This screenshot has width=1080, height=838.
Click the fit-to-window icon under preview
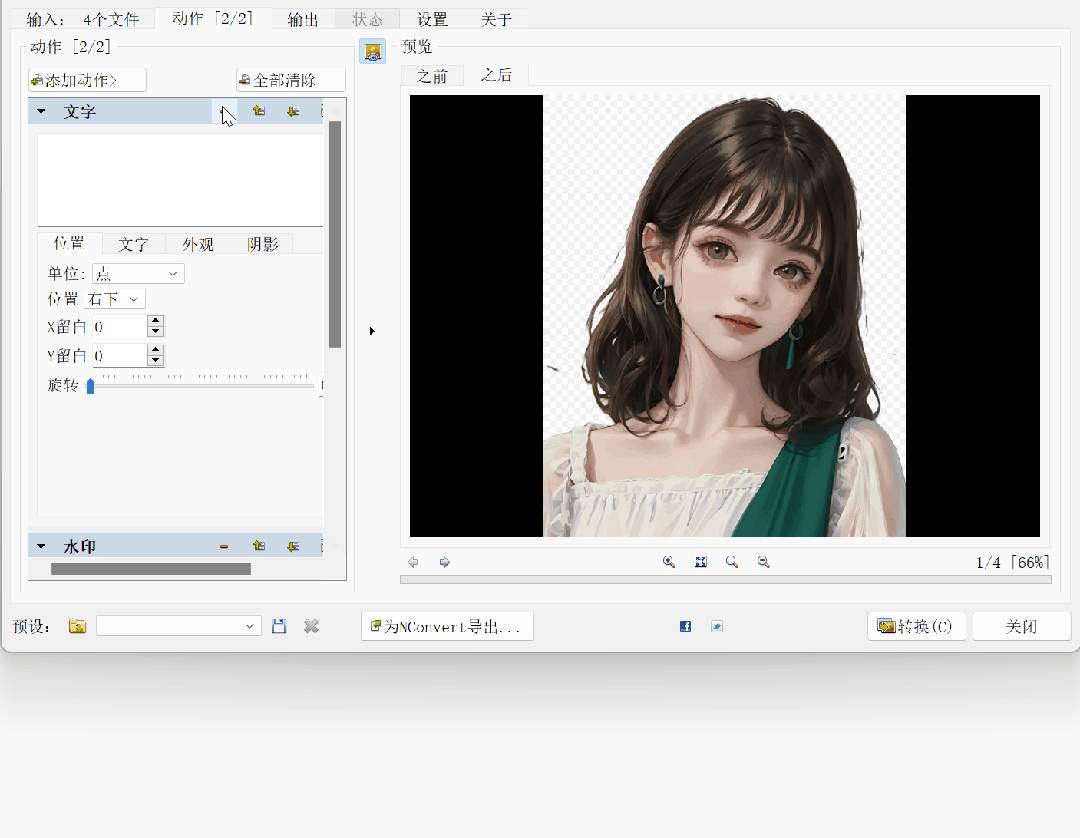coord(701,563)
